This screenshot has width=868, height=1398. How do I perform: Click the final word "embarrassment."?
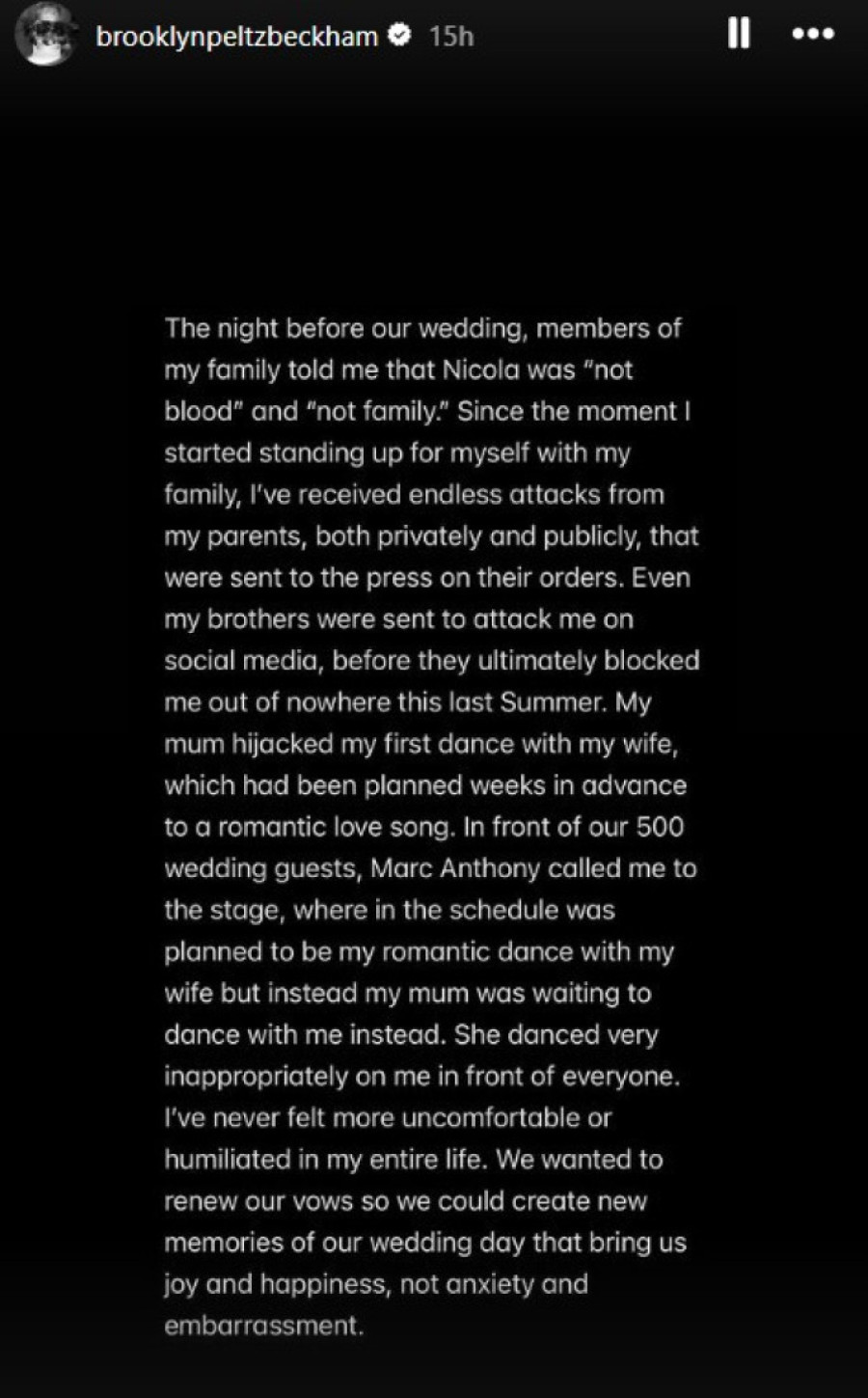tap(264, 1326)
